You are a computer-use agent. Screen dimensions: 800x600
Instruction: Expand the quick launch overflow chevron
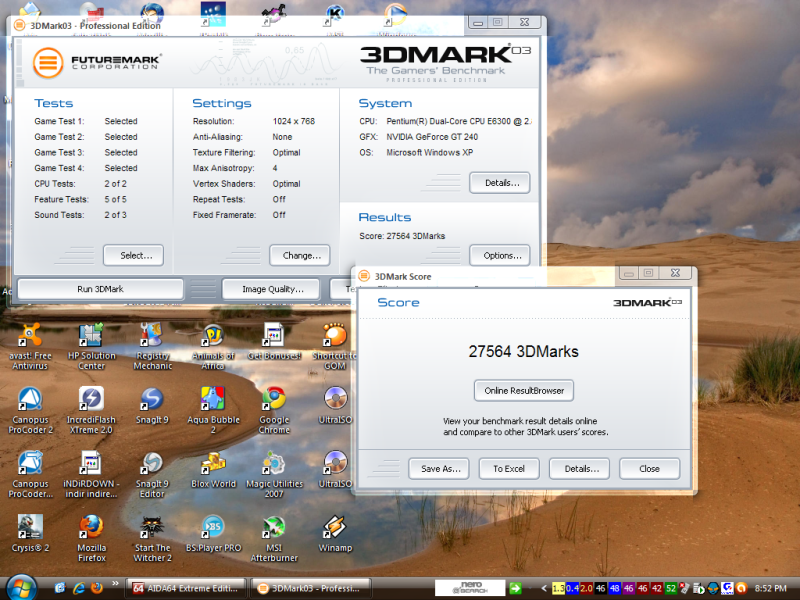(x=115, y=584)
